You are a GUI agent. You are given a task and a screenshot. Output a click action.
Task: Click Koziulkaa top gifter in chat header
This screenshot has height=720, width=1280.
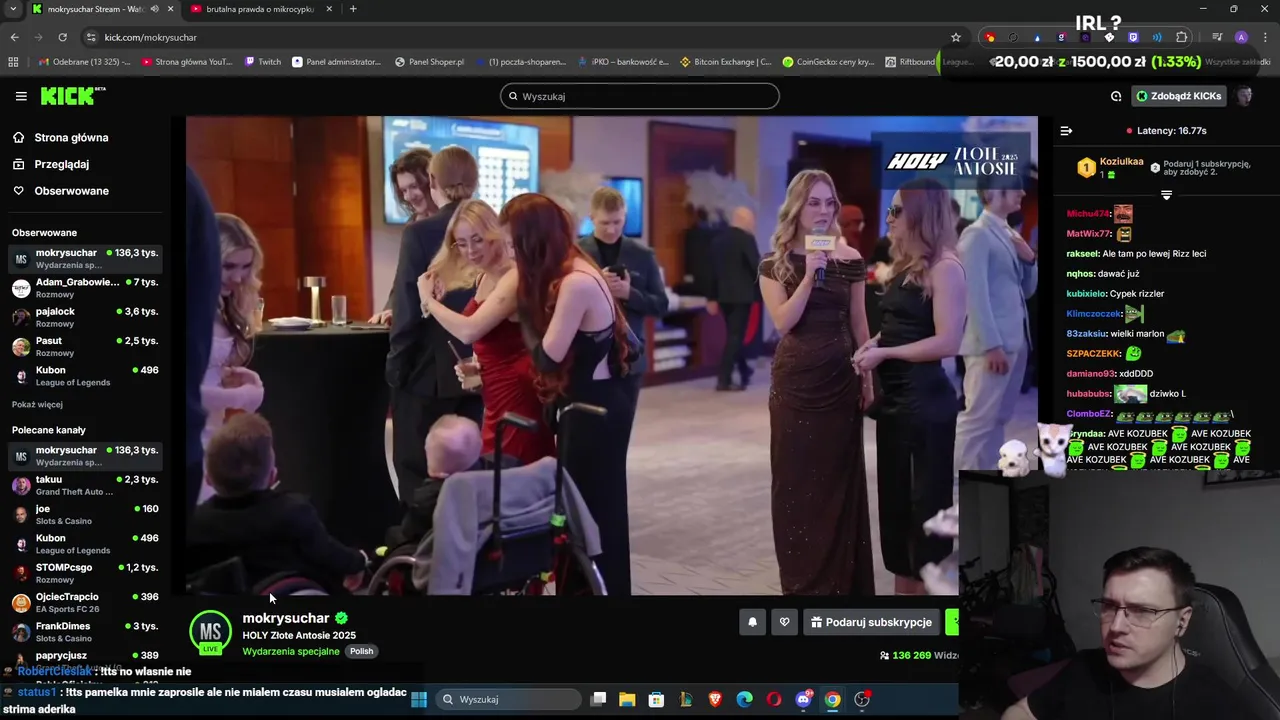click(x=1111, y=167)
